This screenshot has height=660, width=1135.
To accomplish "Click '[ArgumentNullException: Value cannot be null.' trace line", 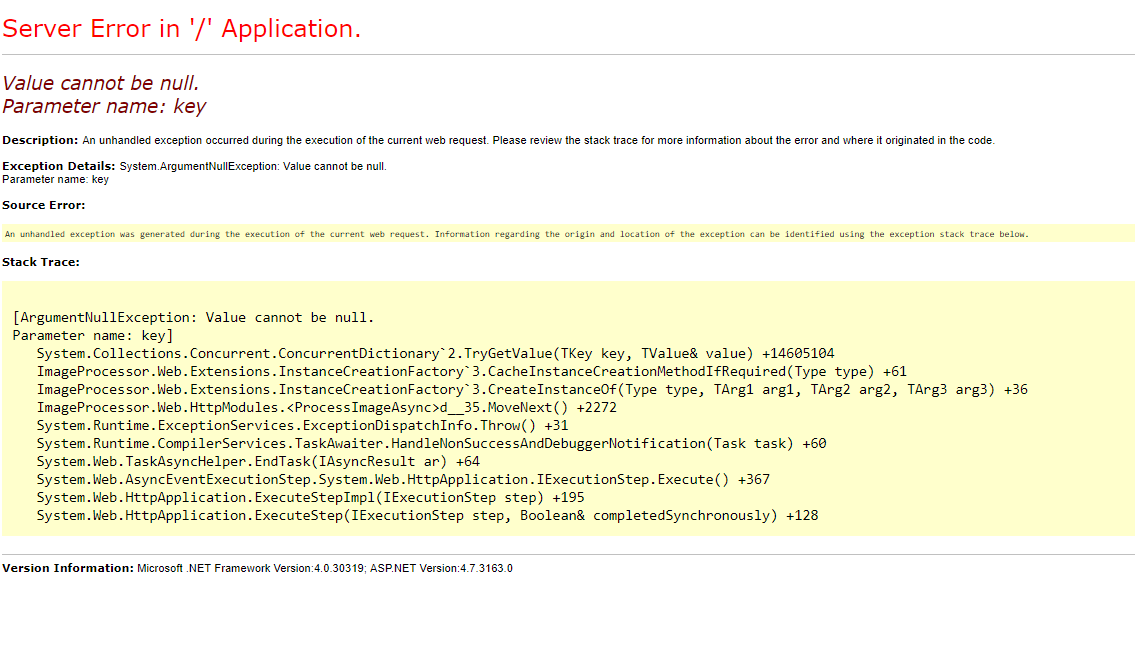I will (193, 318).
